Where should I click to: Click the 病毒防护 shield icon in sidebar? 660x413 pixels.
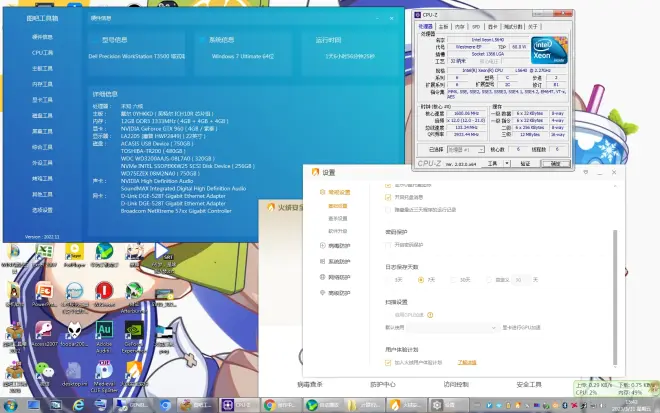point(321,245)
